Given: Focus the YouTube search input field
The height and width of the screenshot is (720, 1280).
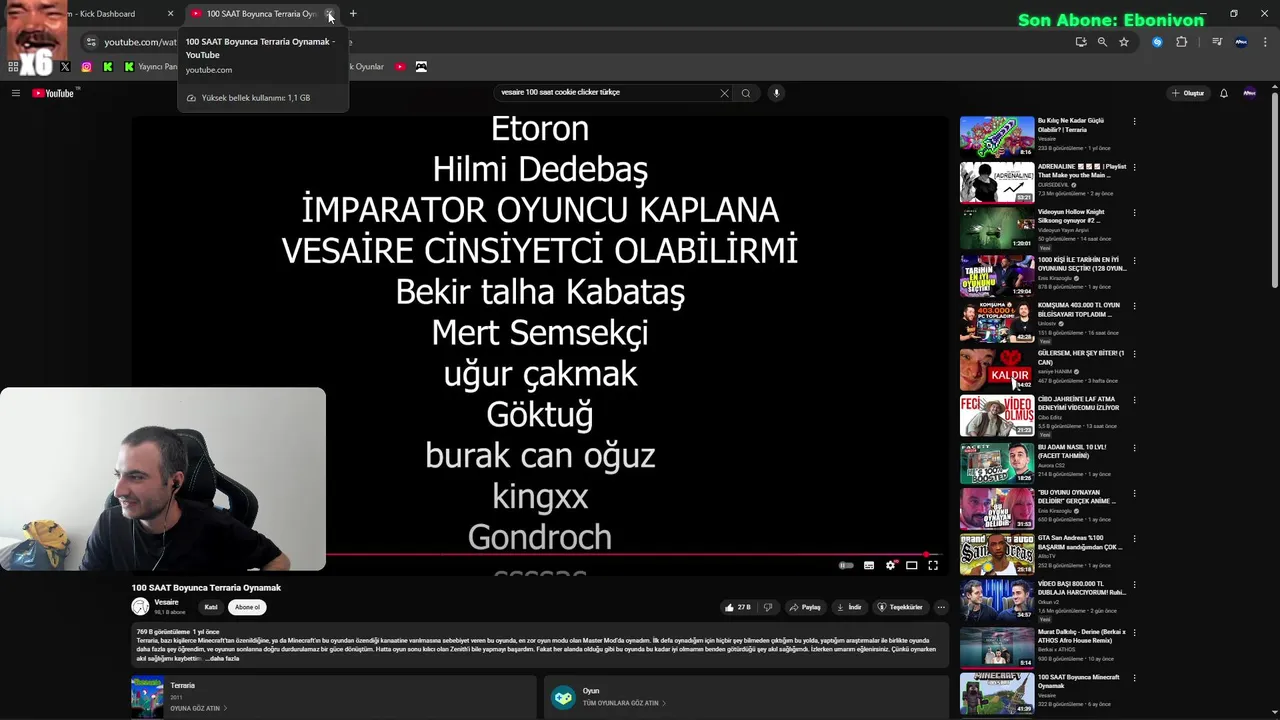Looking at the screenshot, I should click(606, 93).
